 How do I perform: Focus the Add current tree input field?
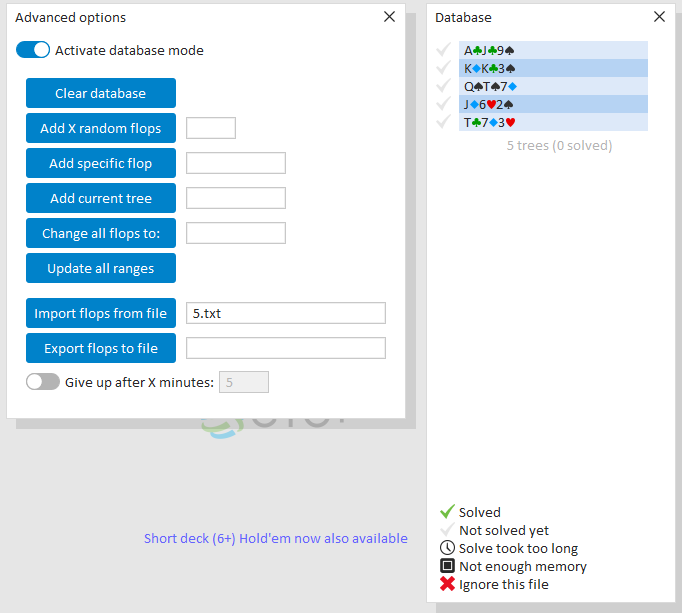pyautogui.click(x=236, y=198)
